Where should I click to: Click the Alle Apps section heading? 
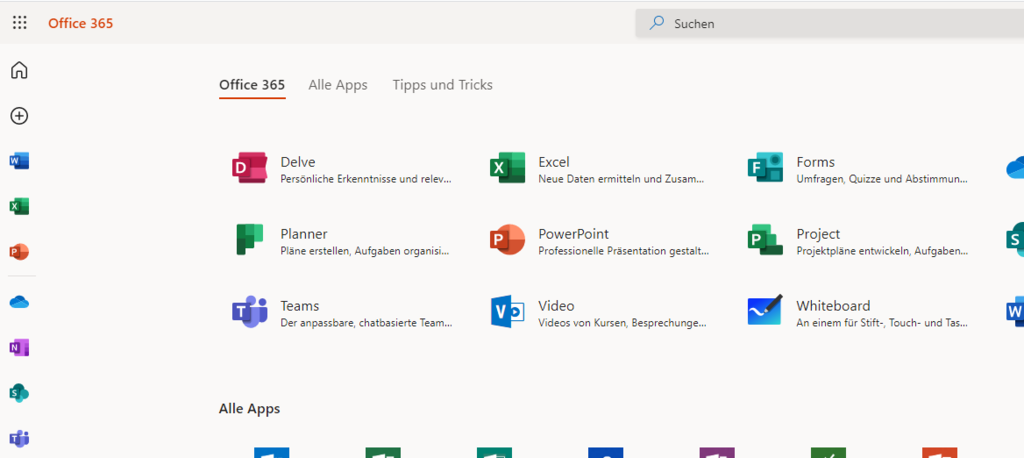[249, 409]
